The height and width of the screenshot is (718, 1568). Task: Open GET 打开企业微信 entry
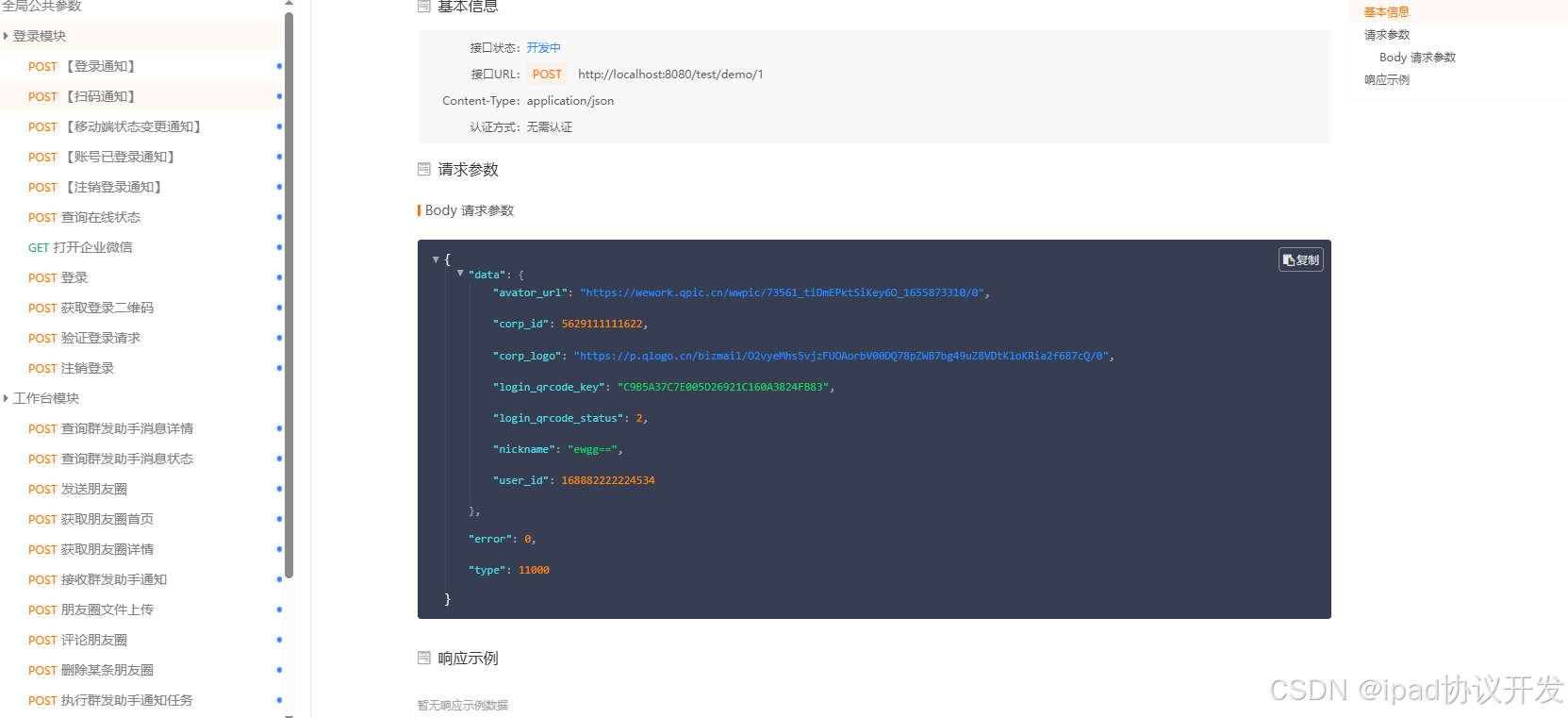[x=141, y=247]
